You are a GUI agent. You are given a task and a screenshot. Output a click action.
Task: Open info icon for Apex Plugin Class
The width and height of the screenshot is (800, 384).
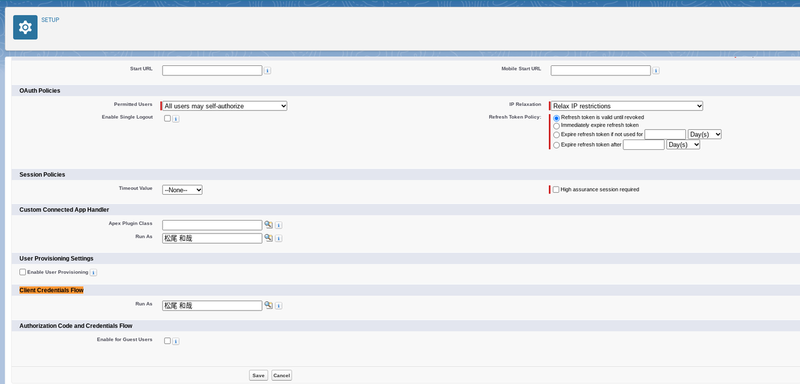tap(279, 225)
